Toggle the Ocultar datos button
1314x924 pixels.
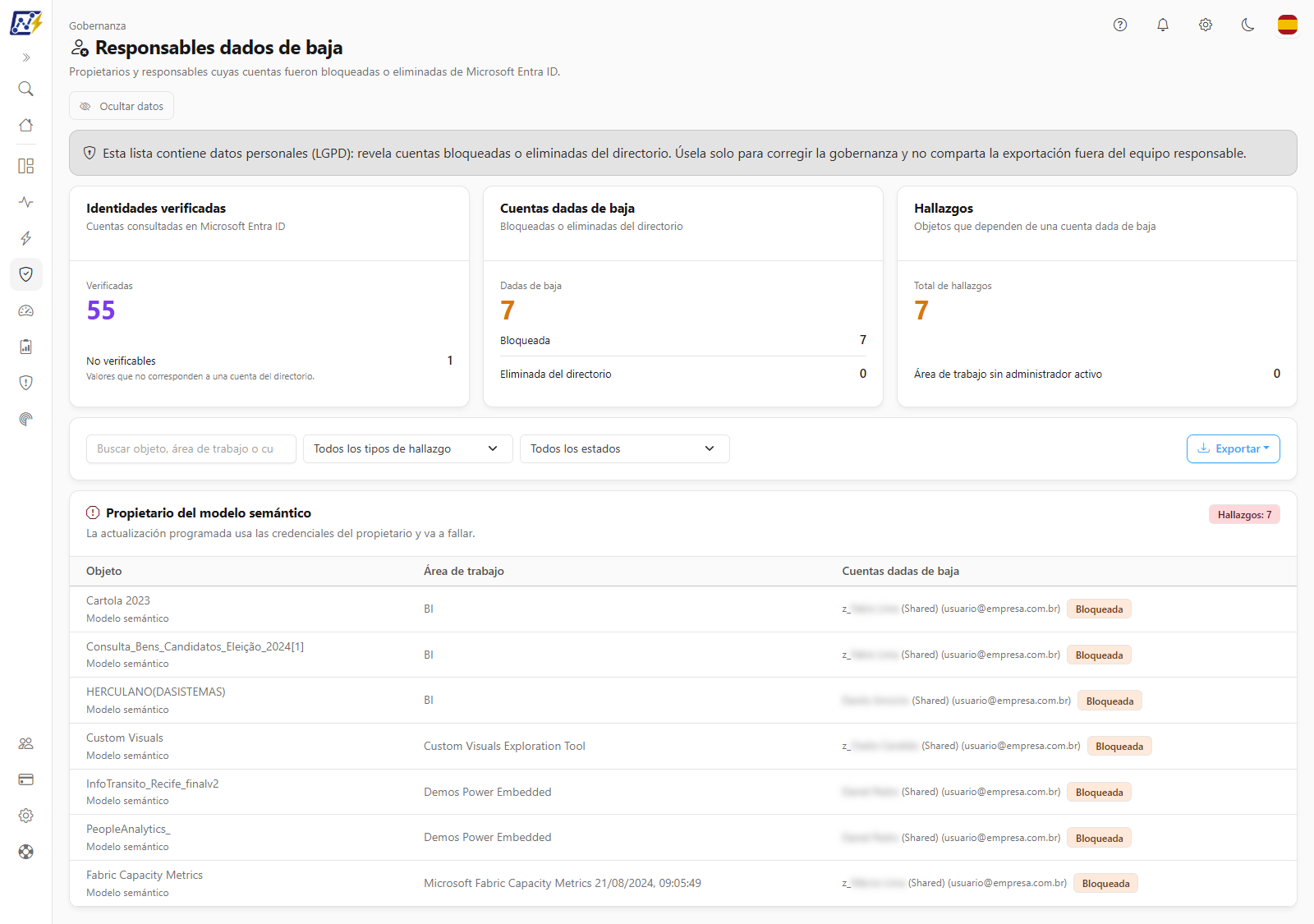122,106
